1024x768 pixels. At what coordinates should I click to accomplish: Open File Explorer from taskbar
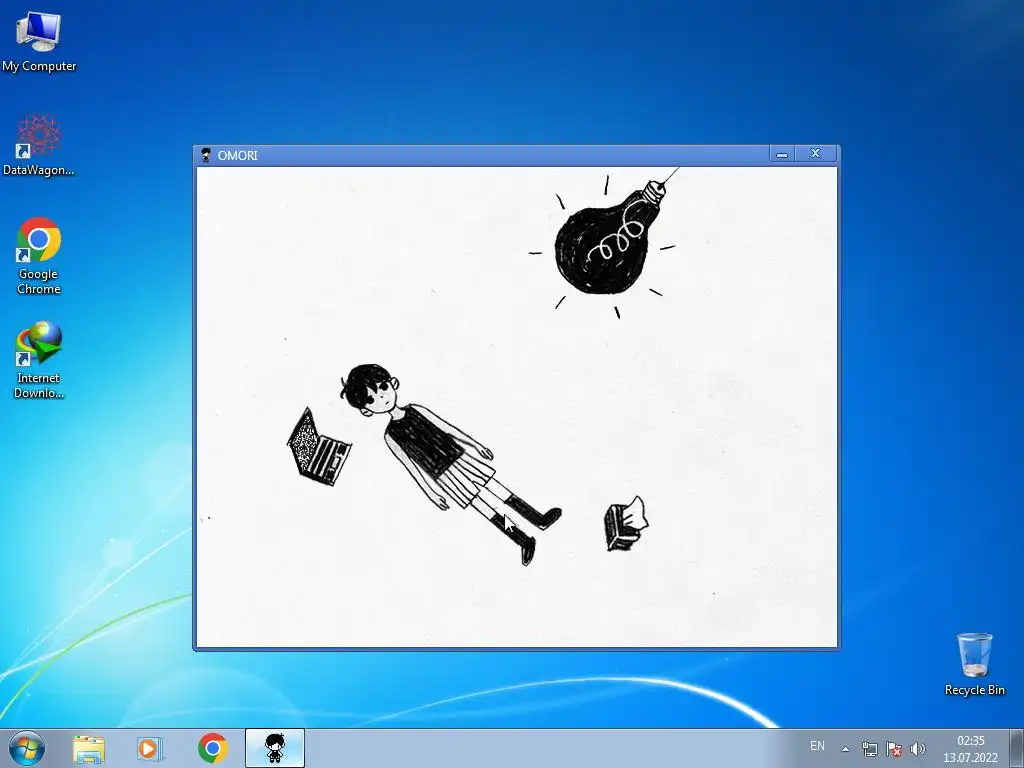88,748
